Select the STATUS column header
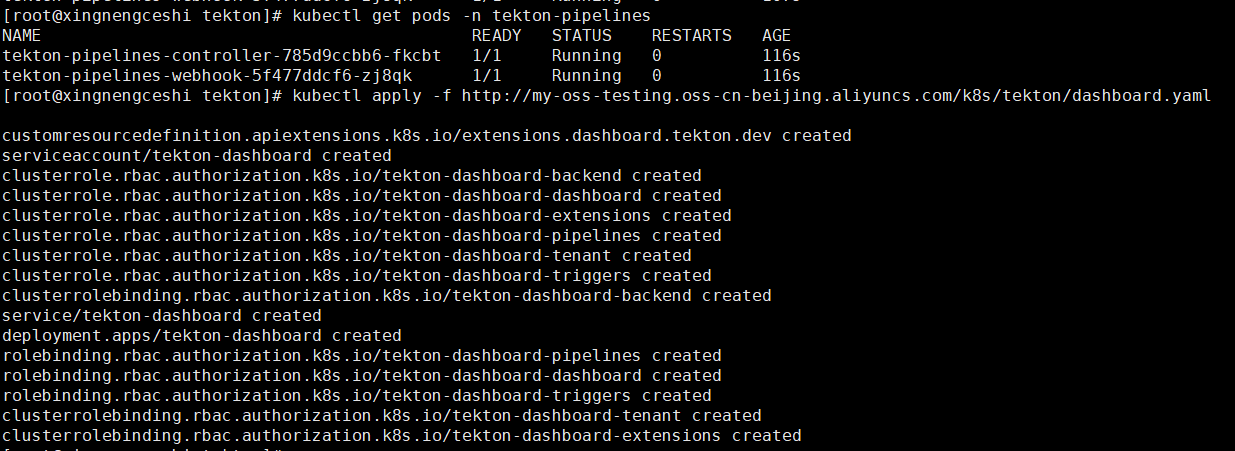Viewport: 1235px width, 451px height. click(582, 36)
